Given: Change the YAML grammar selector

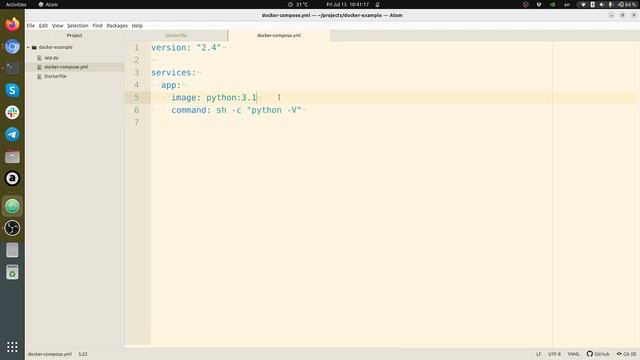Looking at the screenshot, I should coord(573,354).
